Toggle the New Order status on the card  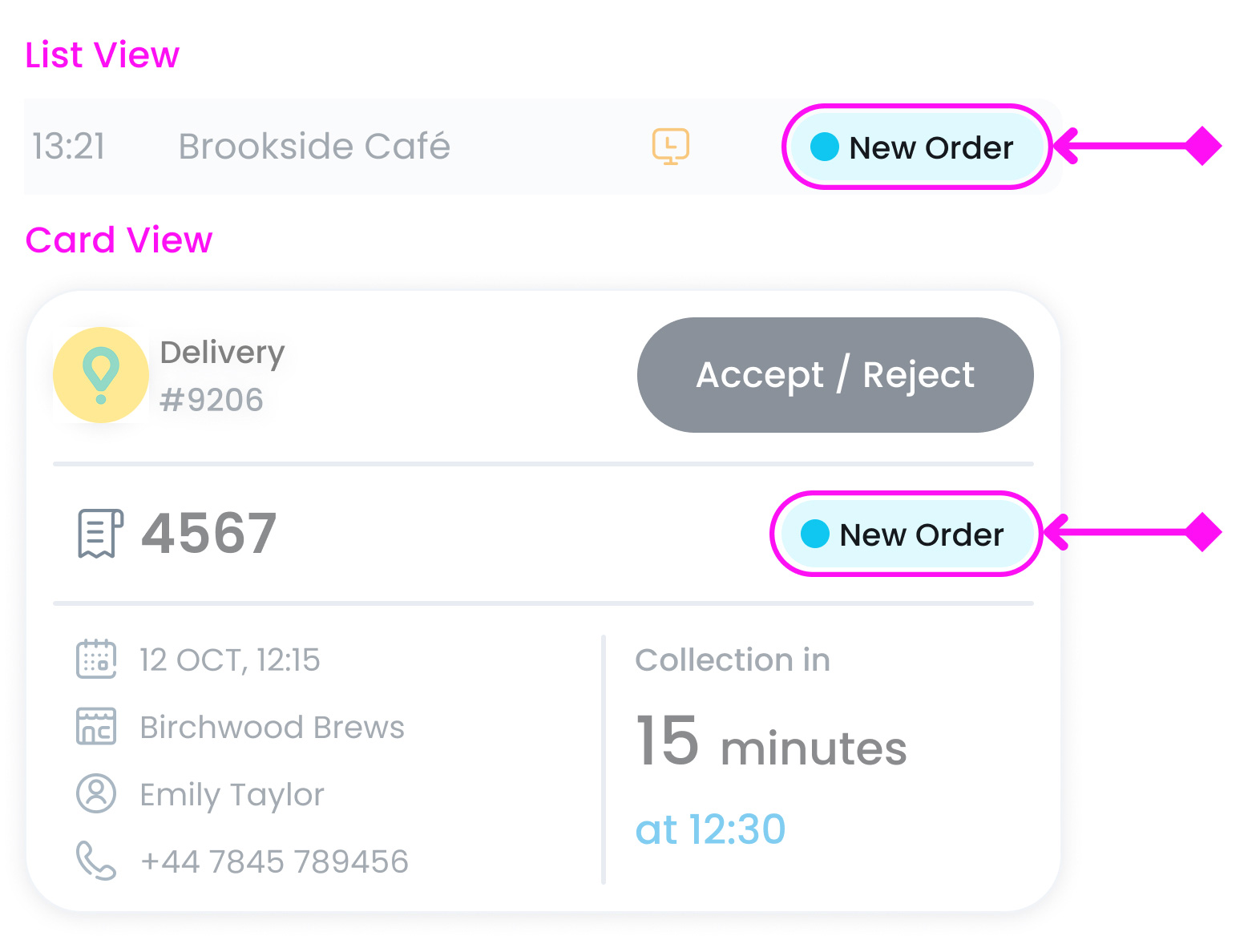[905, 534]
